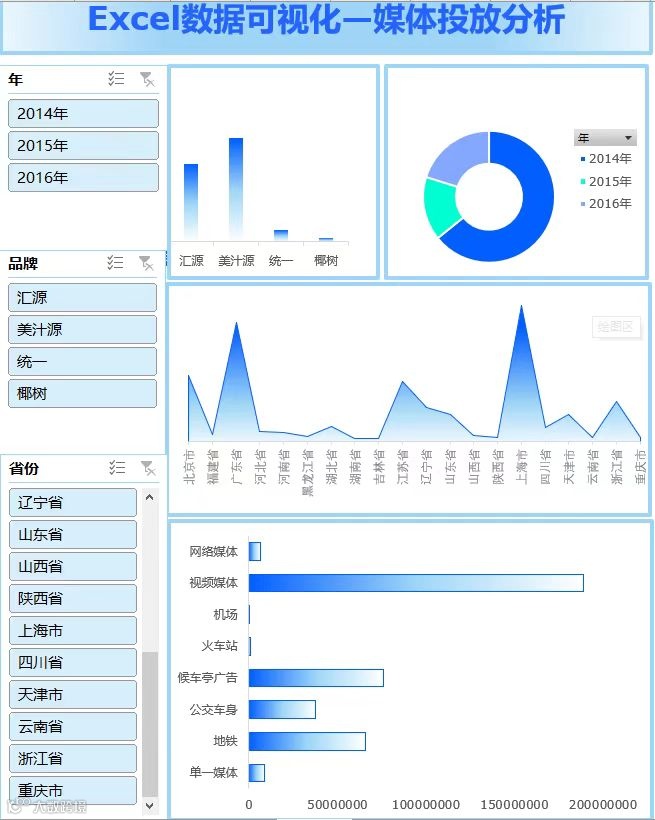Image resolution: width=655 pixels, height=820 pixels.
Task: Choose 陕西省 in province slicer
Action: pos(73,598)
